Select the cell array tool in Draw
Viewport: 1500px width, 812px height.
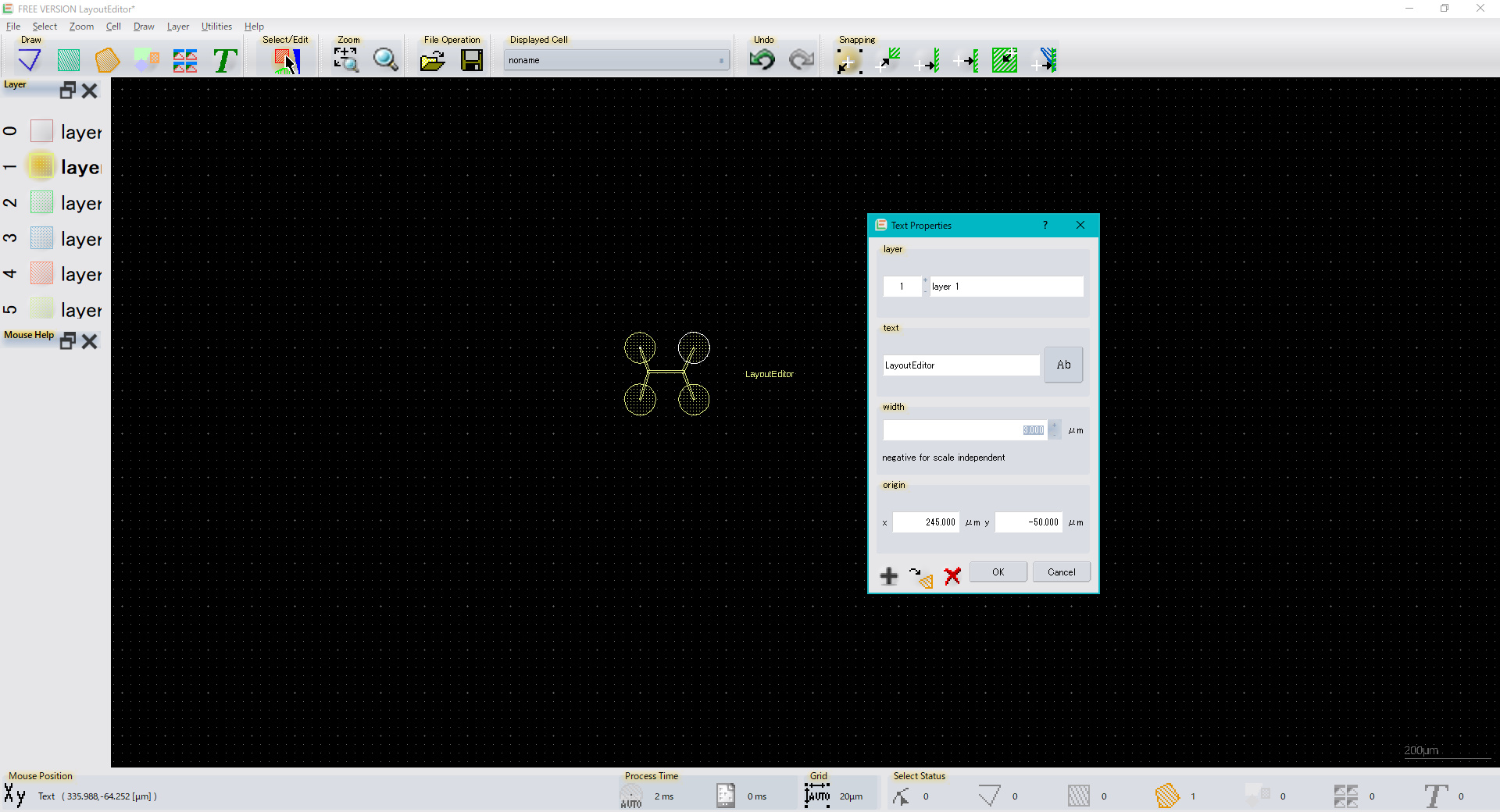click(x=185, y=60)
